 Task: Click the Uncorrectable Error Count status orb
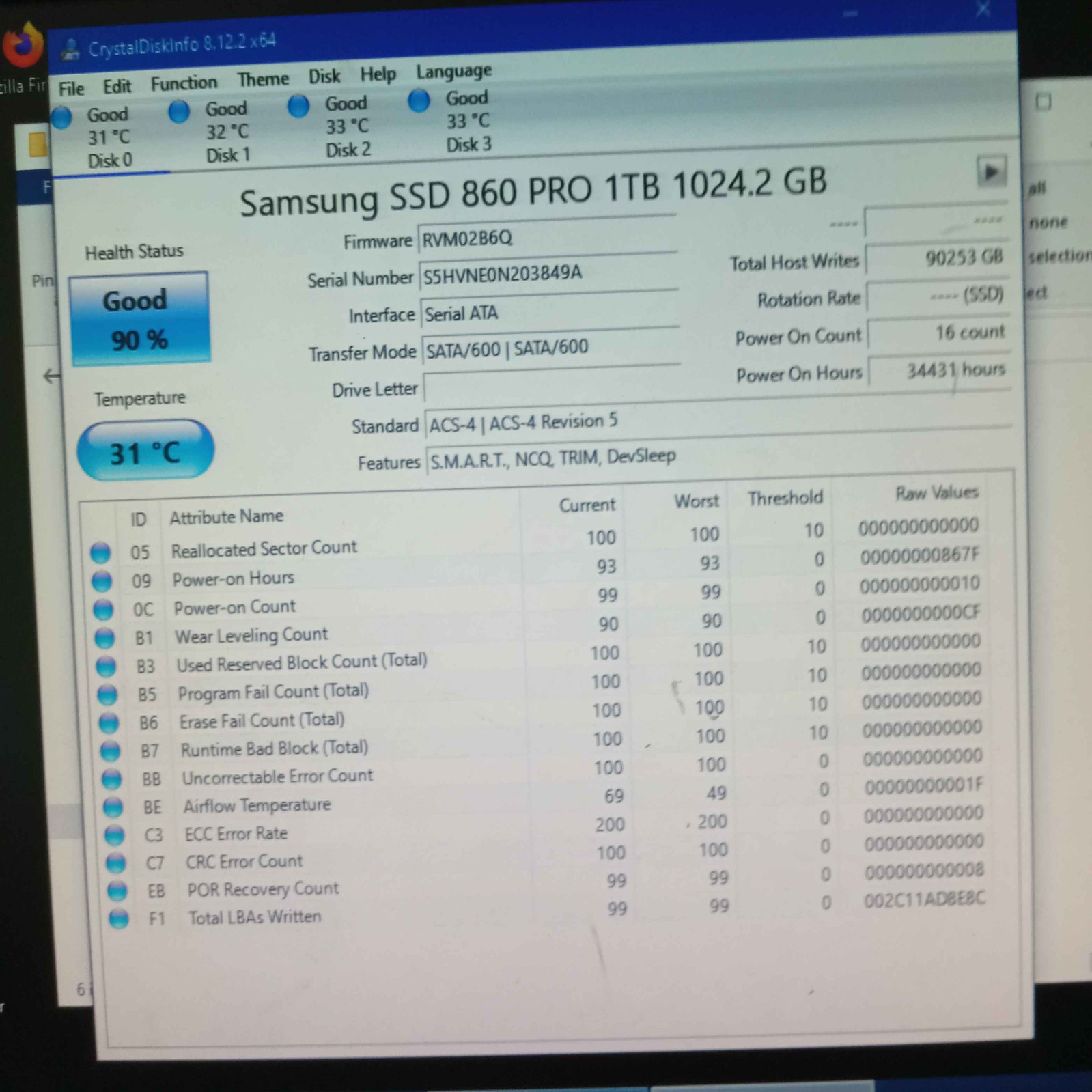click(x=111, y=779)
